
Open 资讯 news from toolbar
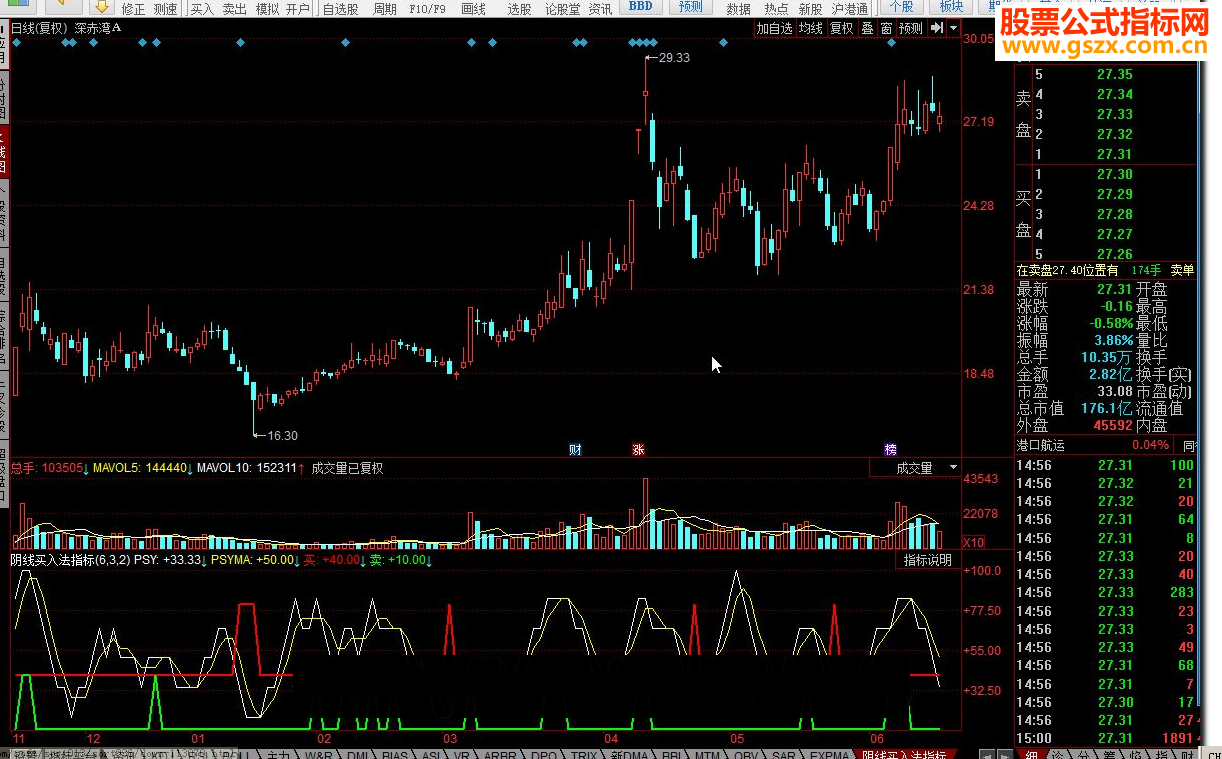tap(600, 9)
